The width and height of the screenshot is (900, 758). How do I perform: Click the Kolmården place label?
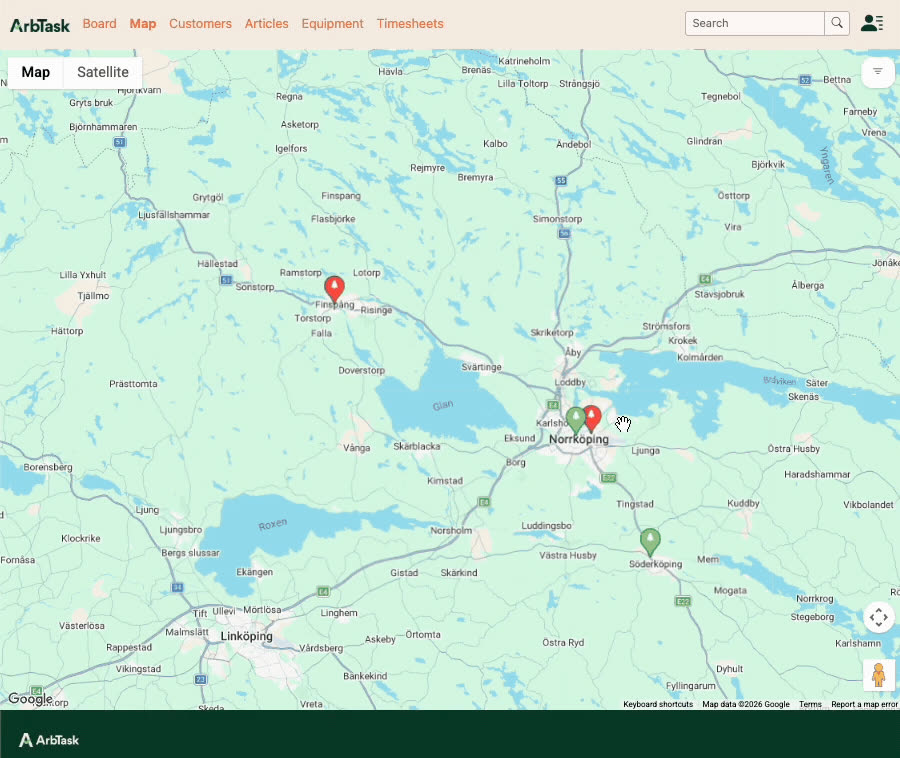point(700,357)
